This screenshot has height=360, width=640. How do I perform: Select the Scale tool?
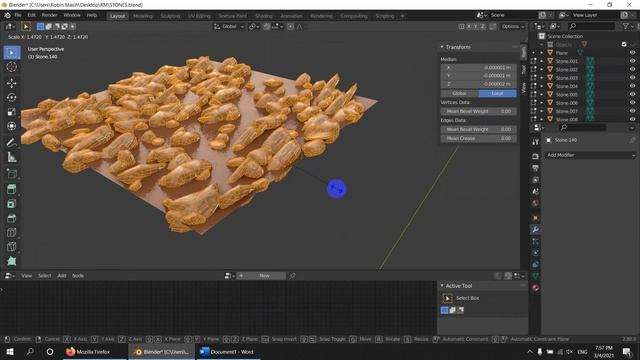coord(12,112)
